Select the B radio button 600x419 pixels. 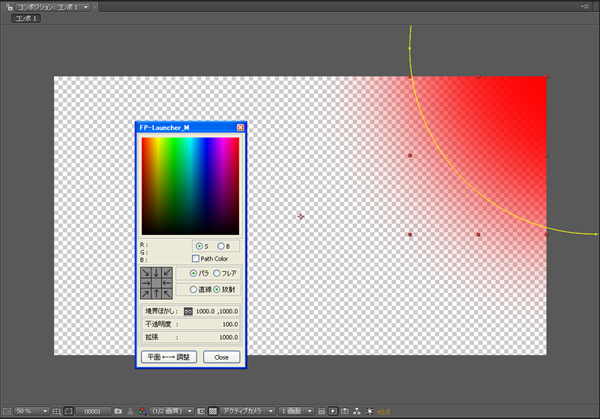(221, 246)
